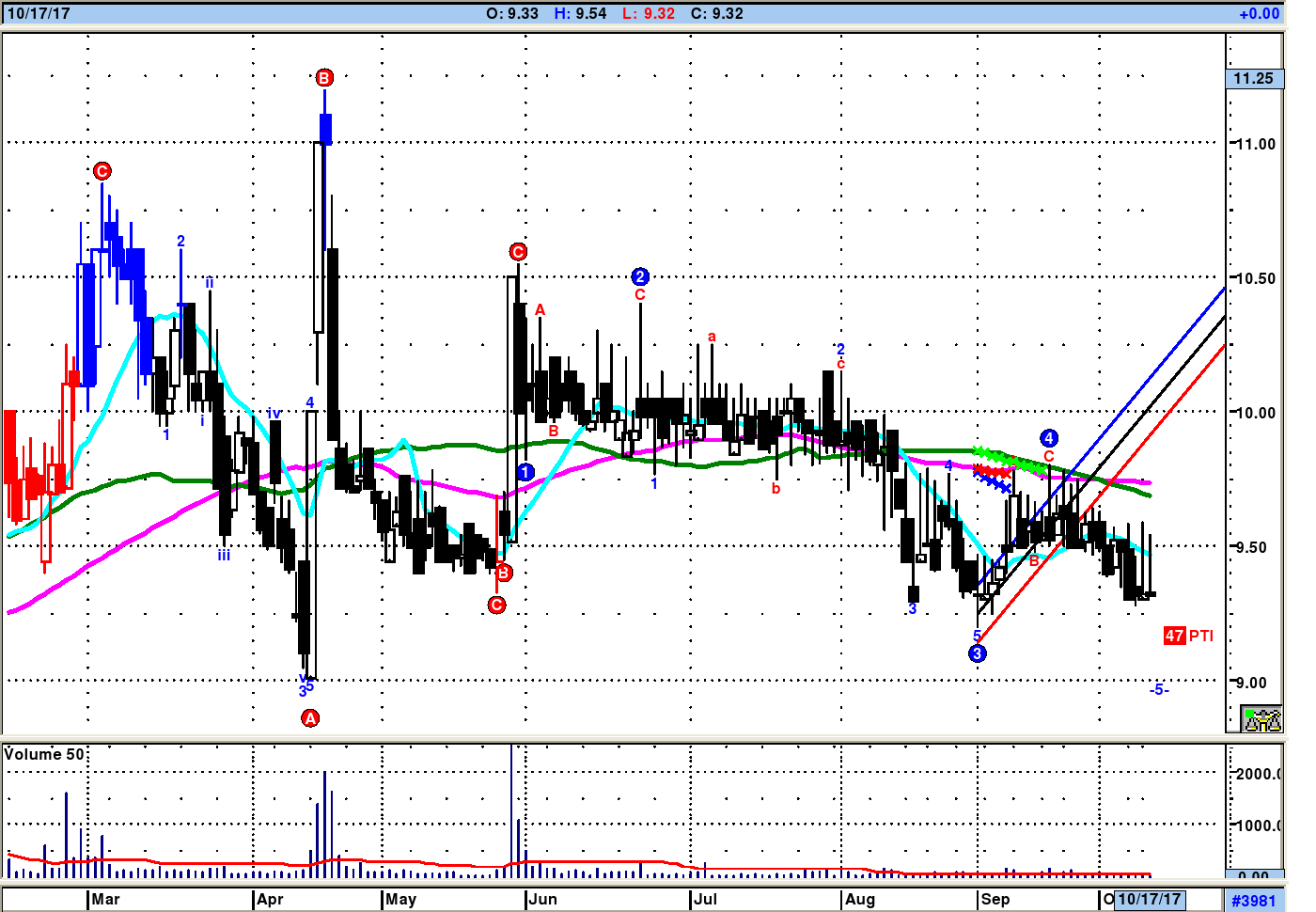Click the #3981 symbol label
The height and width of the screenshot is (912, 1316).
pyautogui.click(x=1254, y=901)
